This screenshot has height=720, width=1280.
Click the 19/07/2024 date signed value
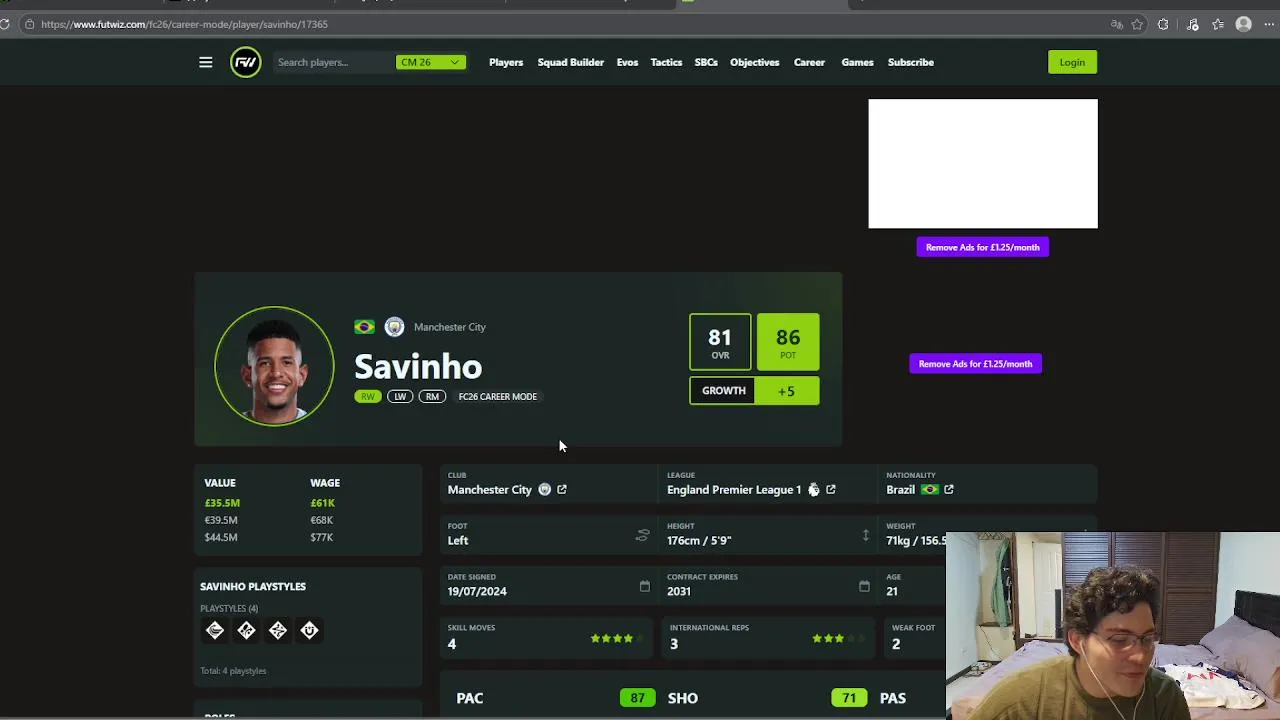[x=477, y=591]
